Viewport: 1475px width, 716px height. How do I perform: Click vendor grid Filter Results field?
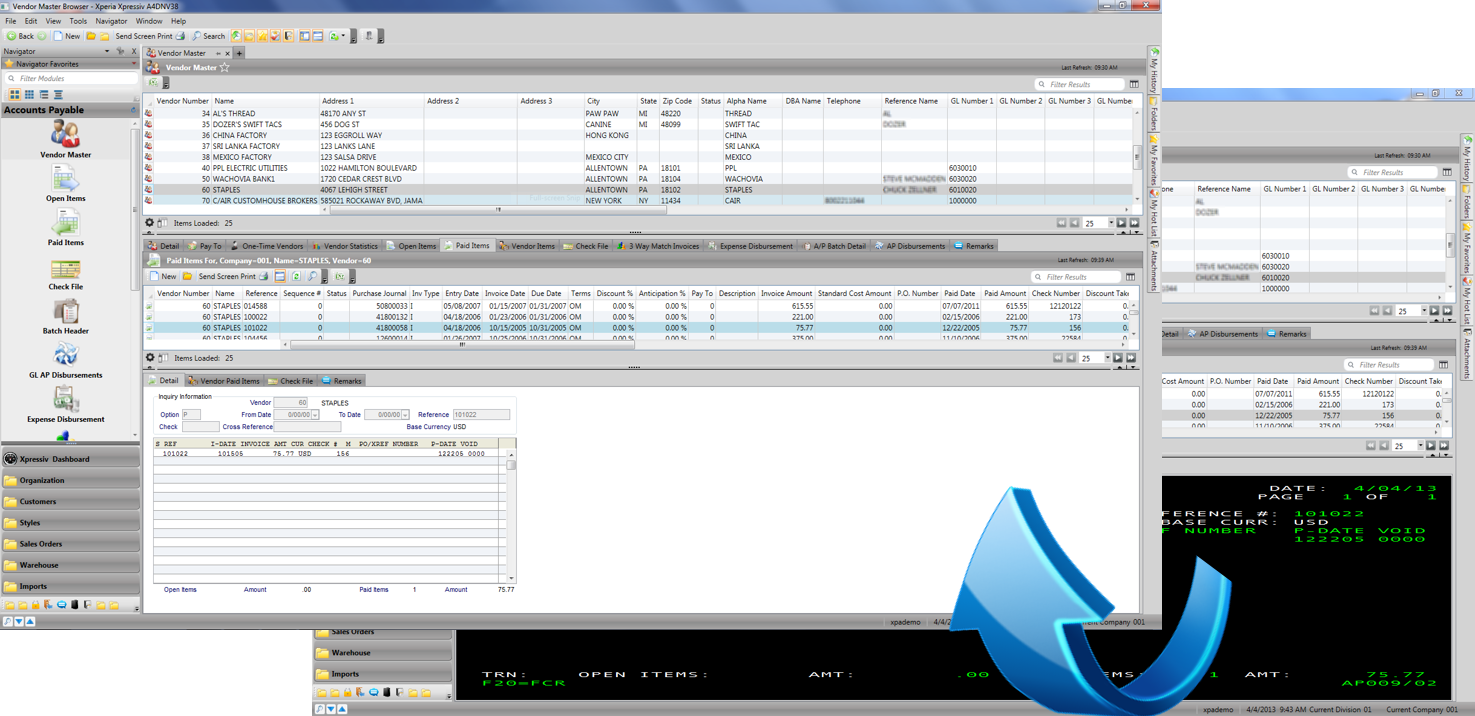[x=1080, y=84]
